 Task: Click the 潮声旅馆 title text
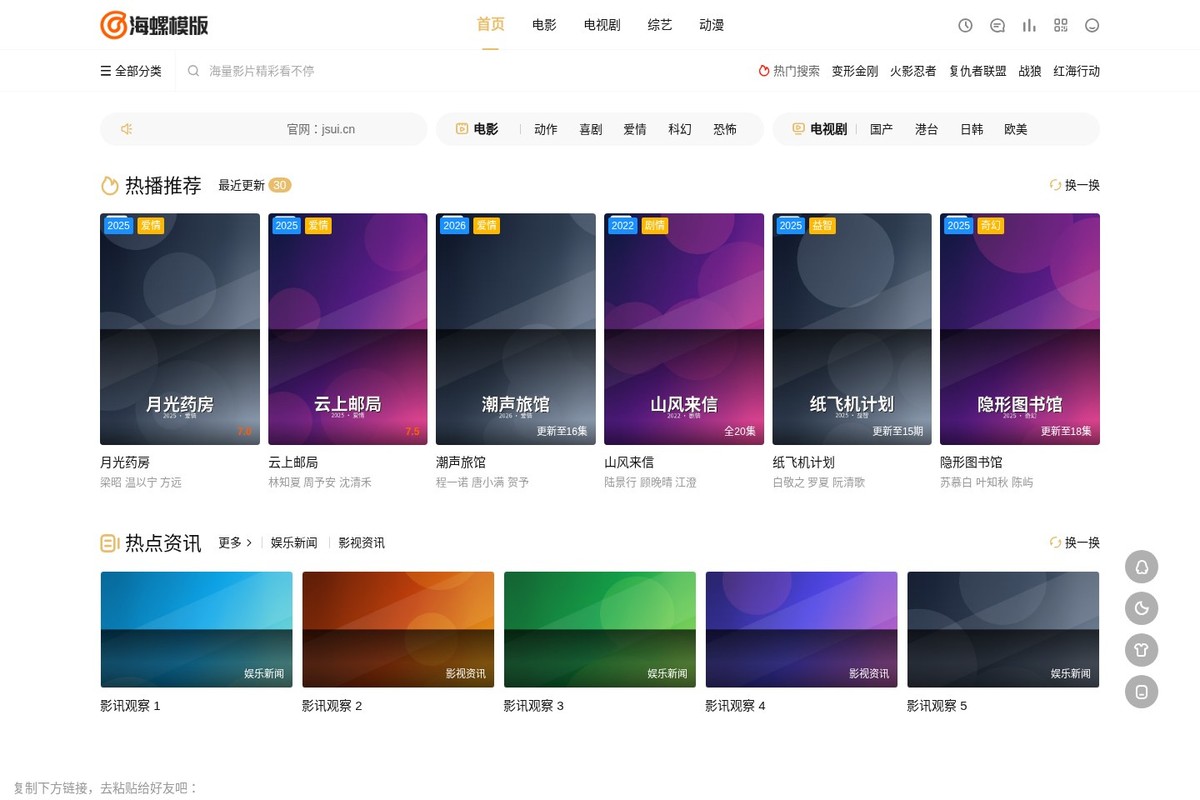click(x=461, y=462)
